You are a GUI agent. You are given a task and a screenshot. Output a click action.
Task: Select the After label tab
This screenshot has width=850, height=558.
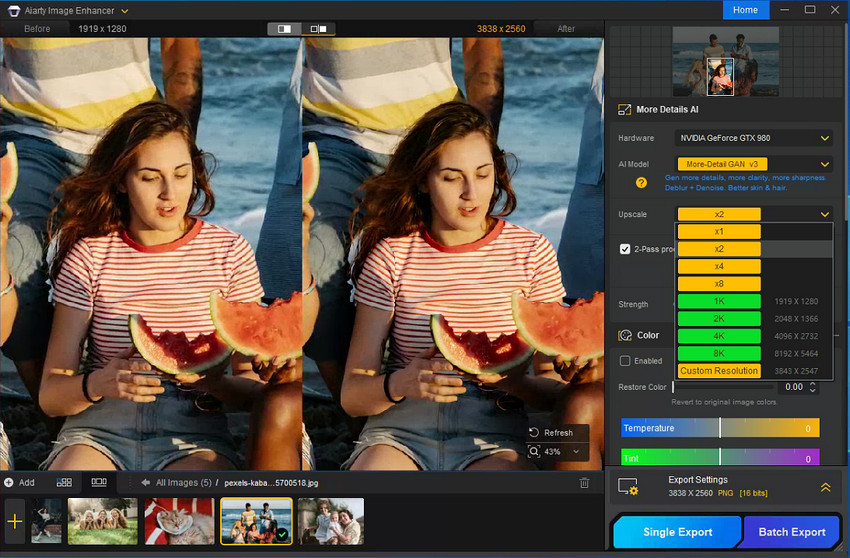[566, 29]
